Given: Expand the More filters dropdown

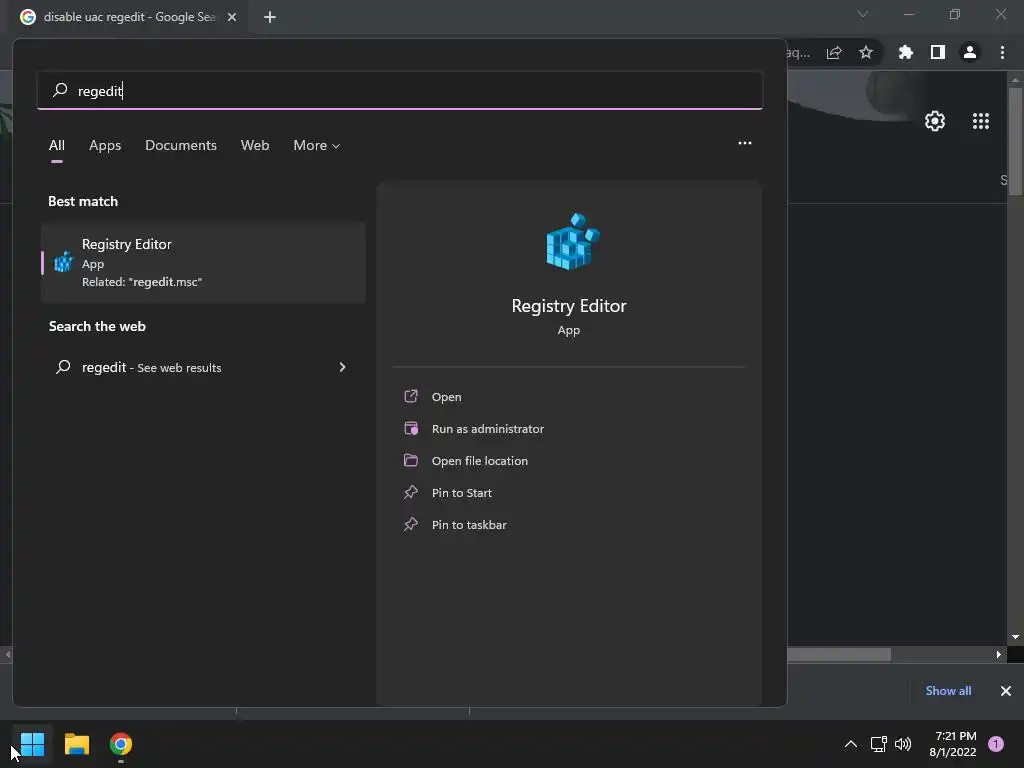Looking at the screenshot, I should [x=317, y=146].
